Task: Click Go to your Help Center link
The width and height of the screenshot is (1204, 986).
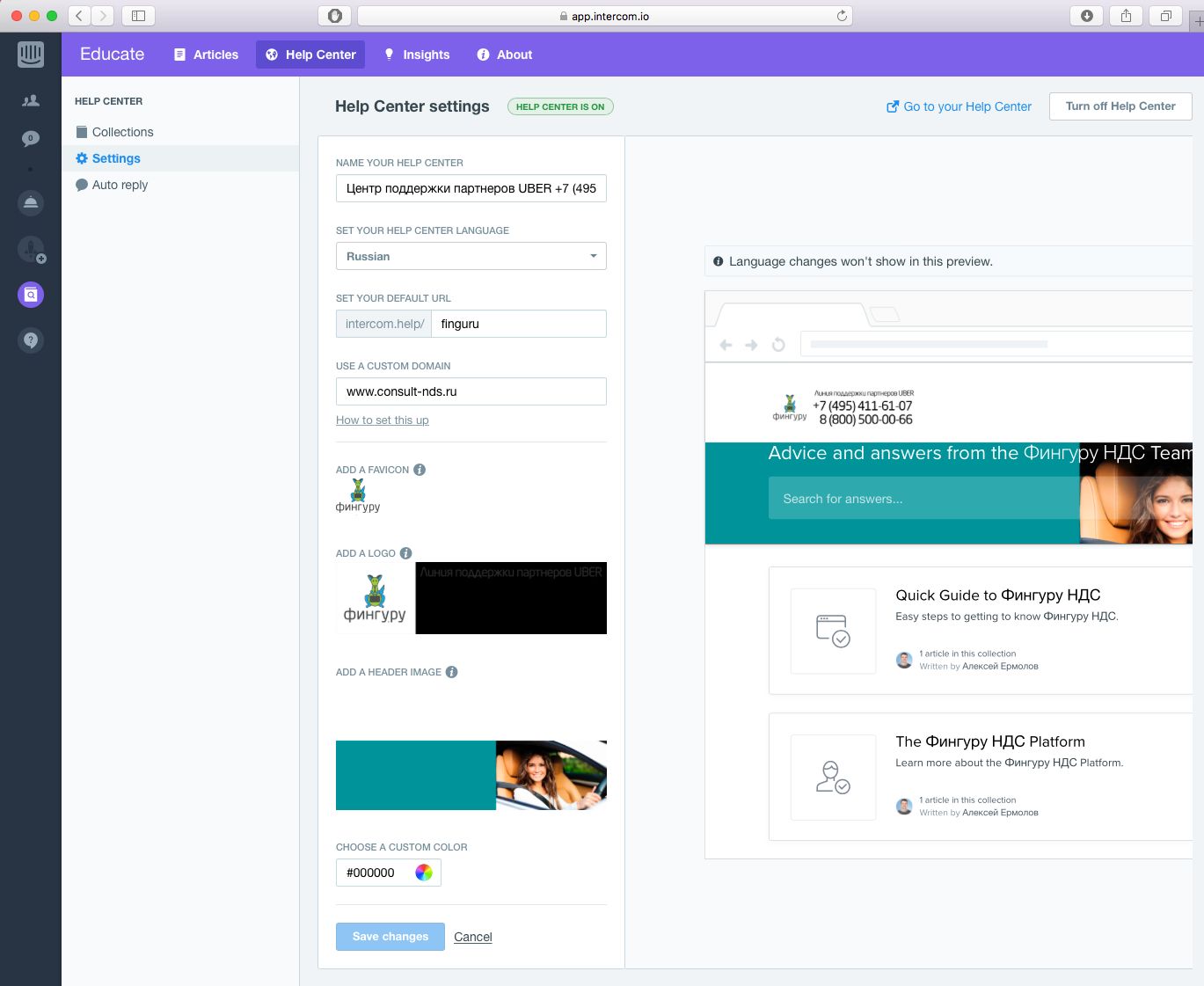Action: tap(959, 106)
